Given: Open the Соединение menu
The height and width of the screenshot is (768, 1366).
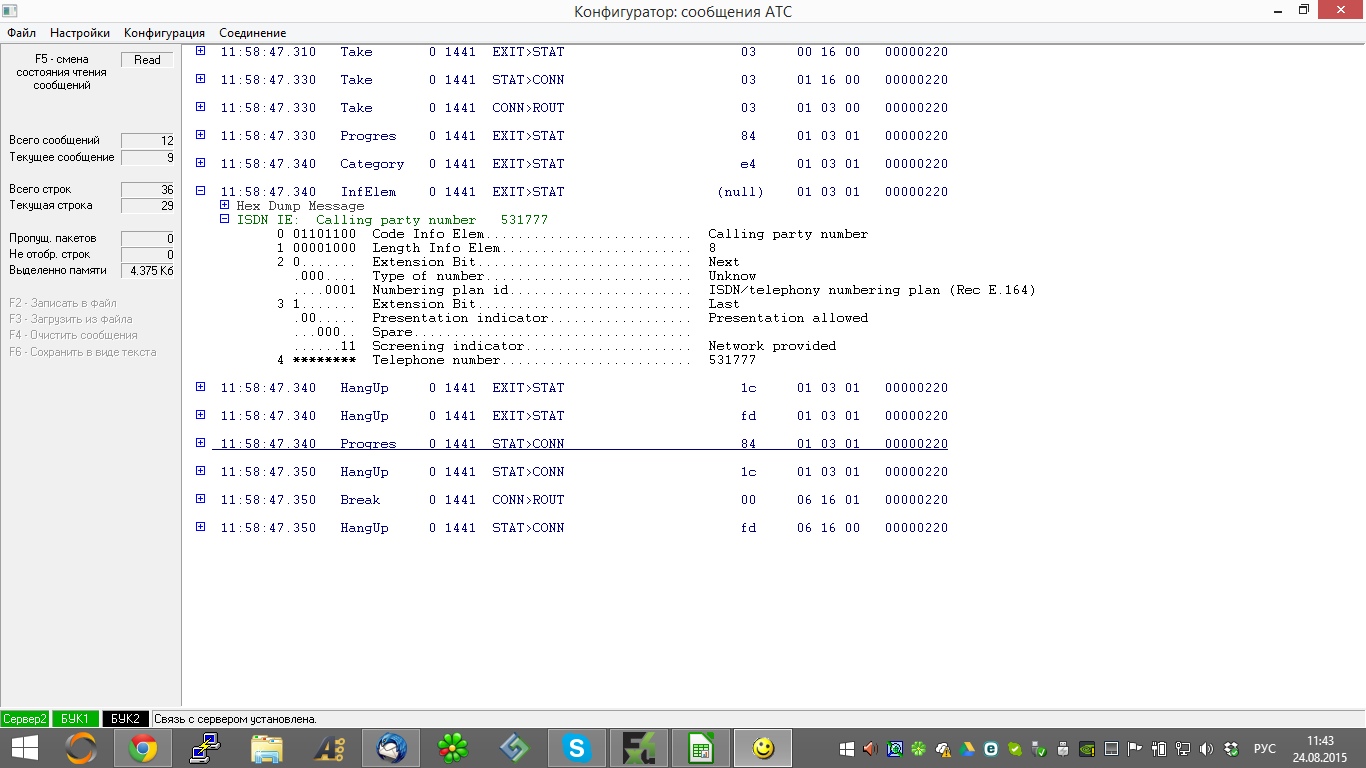Looking at the screenshot, I should 252,33.
